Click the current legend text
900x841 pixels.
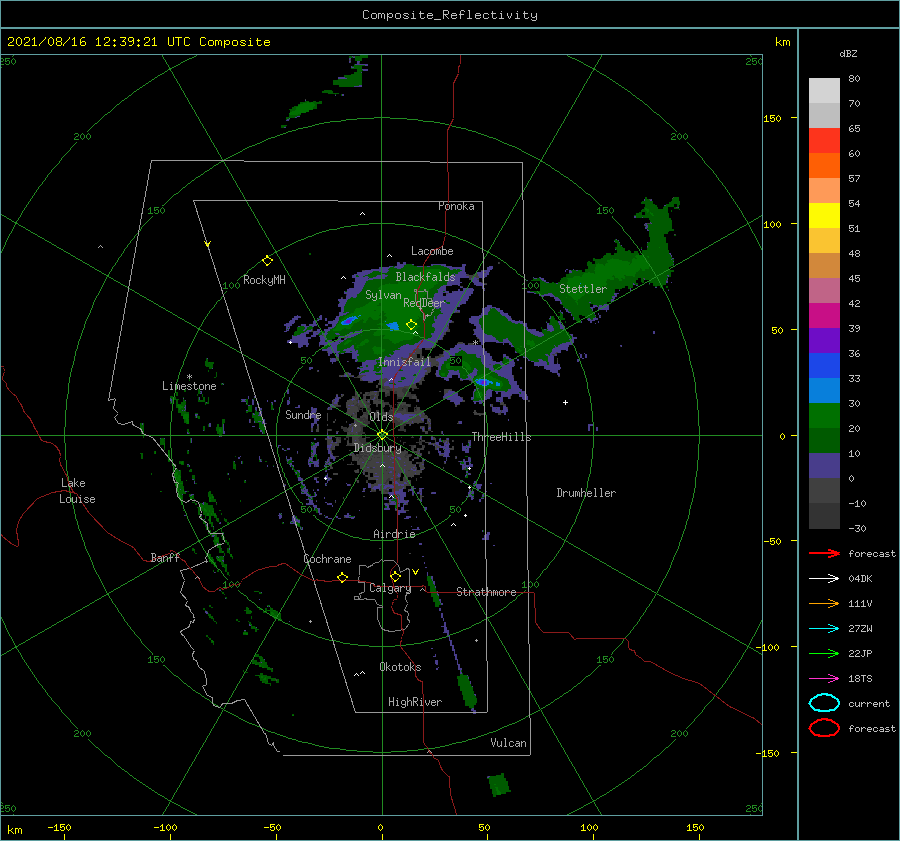pyautogui.click(x=869, y=704)
